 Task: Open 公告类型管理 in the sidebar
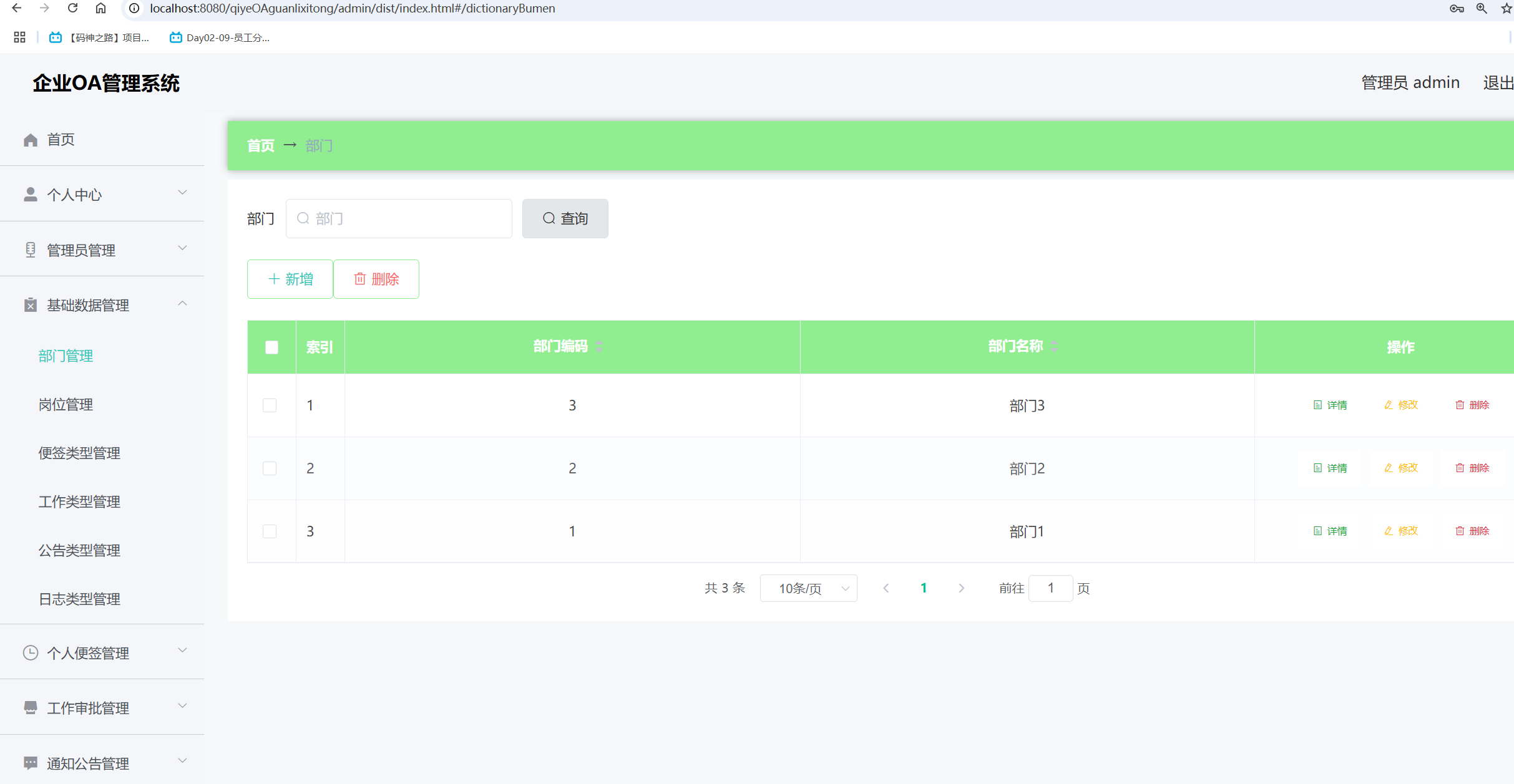point(79,550)
